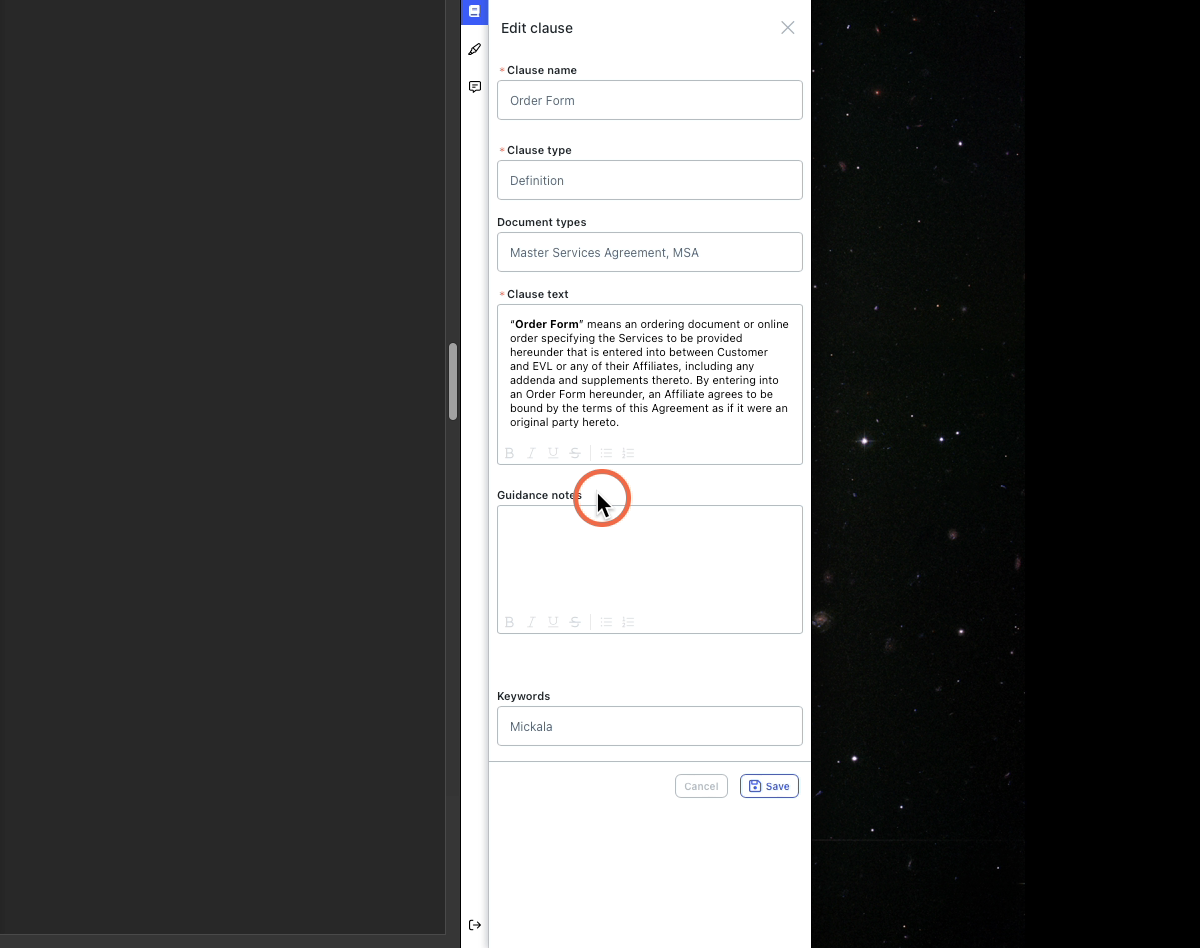The width and height of the screenshot is (1200, 948).
Task: Toggle bold in Clause text toolbar
Action: [x=509, y=453]
